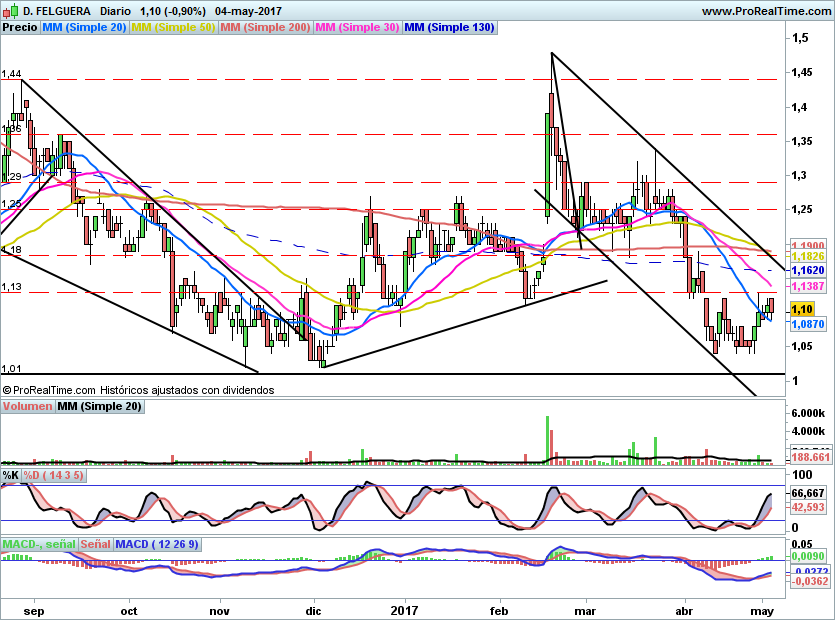Click the MACD-, señal histogram label

[x=38, y=544]
